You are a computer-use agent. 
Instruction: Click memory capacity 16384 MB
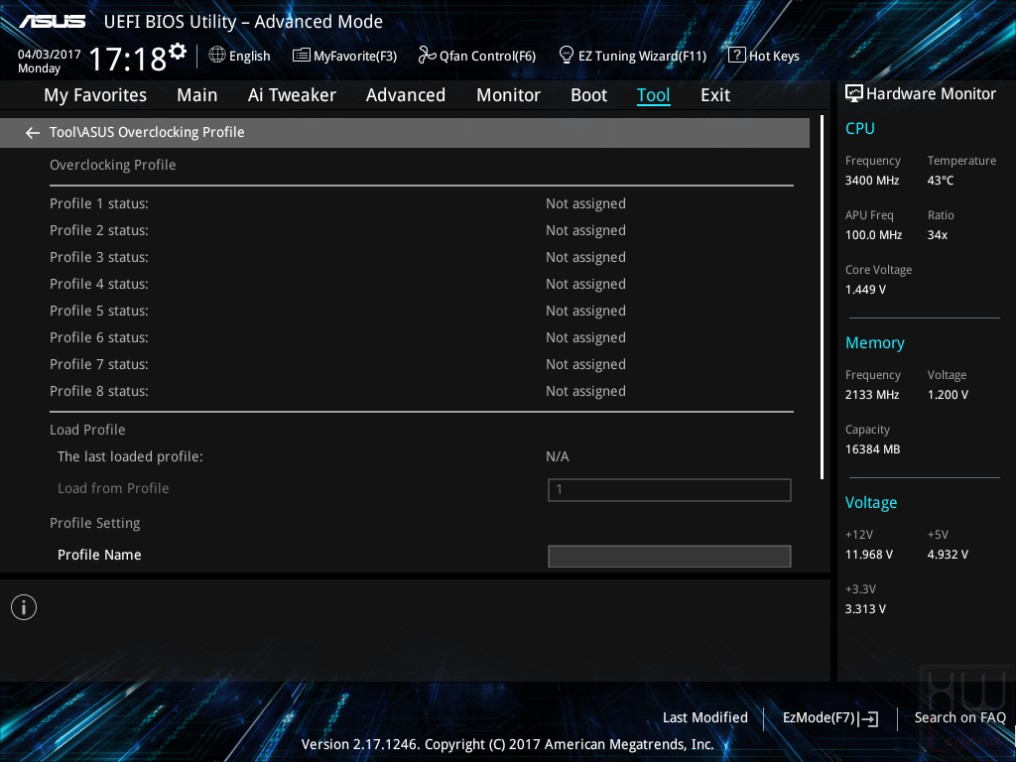click(x=872, y=450)
